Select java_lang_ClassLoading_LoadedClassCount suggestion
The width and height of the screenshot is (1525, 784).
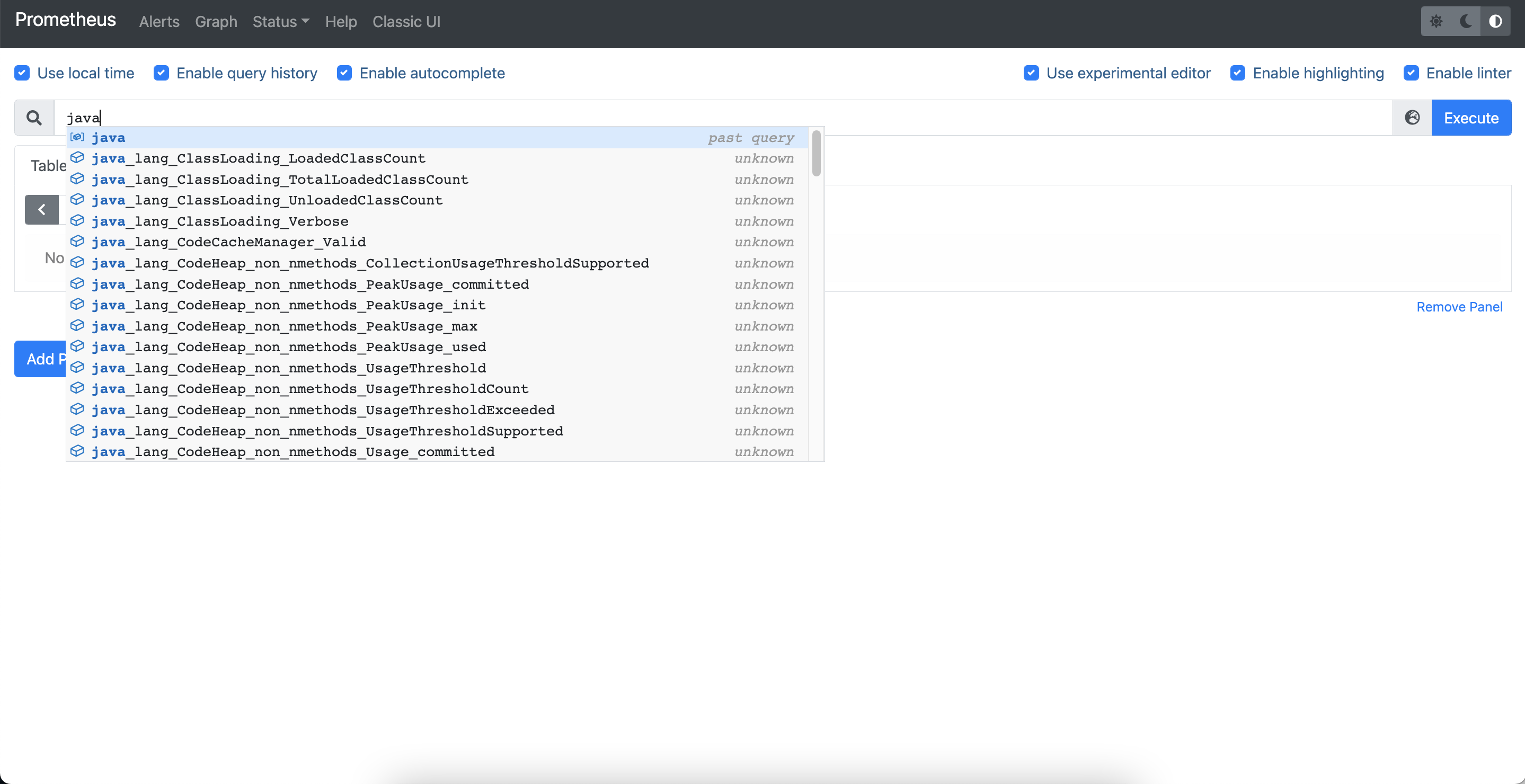click(x=259, y=158)
